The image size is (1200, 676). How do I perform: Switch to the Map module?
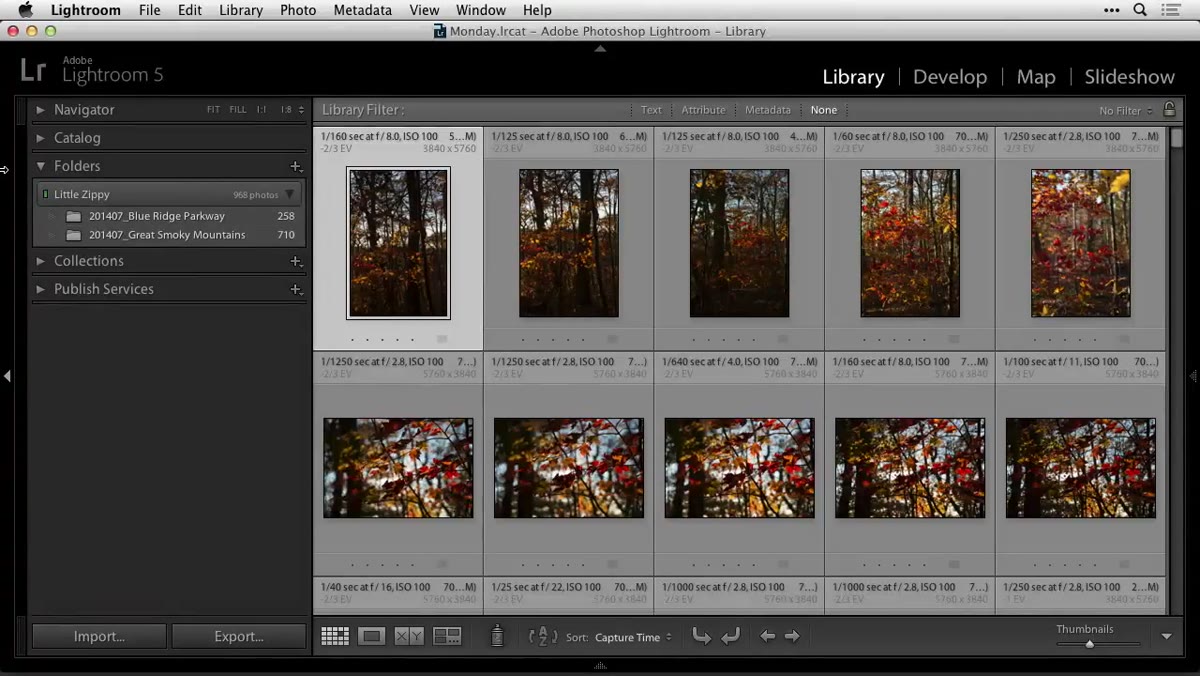pos(1036,77)
